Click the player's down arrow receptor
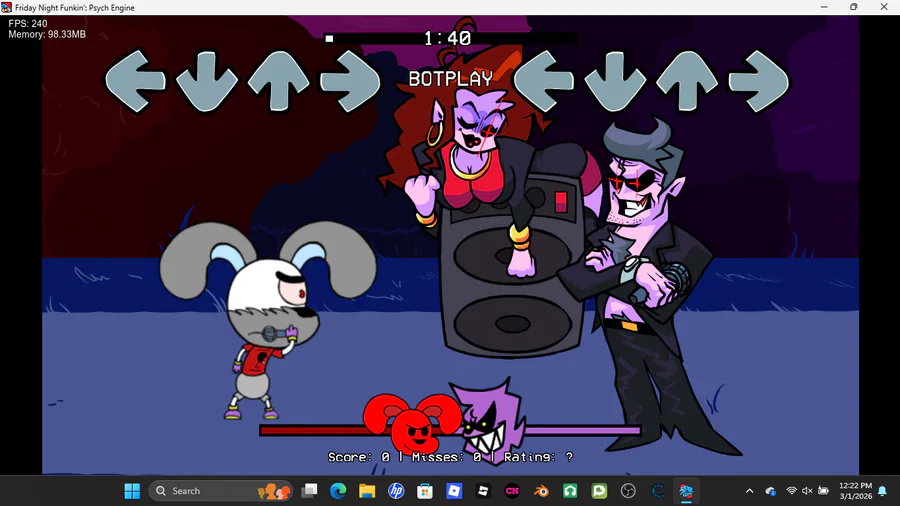Viewport: 900px width, 506px height. pyautogui.click(x=615, y=81)
